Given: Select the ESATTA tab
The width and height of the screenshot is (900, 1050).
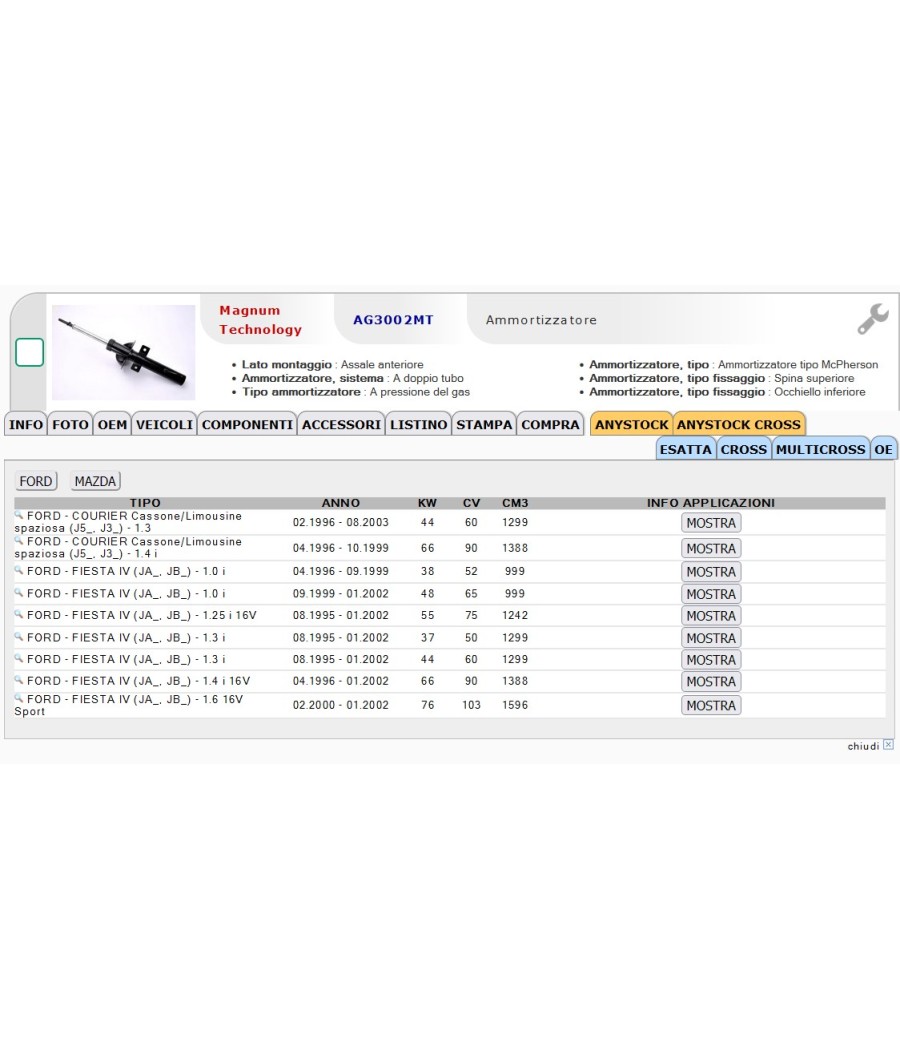Looking at the screenshot, I should tap(686, 449).
